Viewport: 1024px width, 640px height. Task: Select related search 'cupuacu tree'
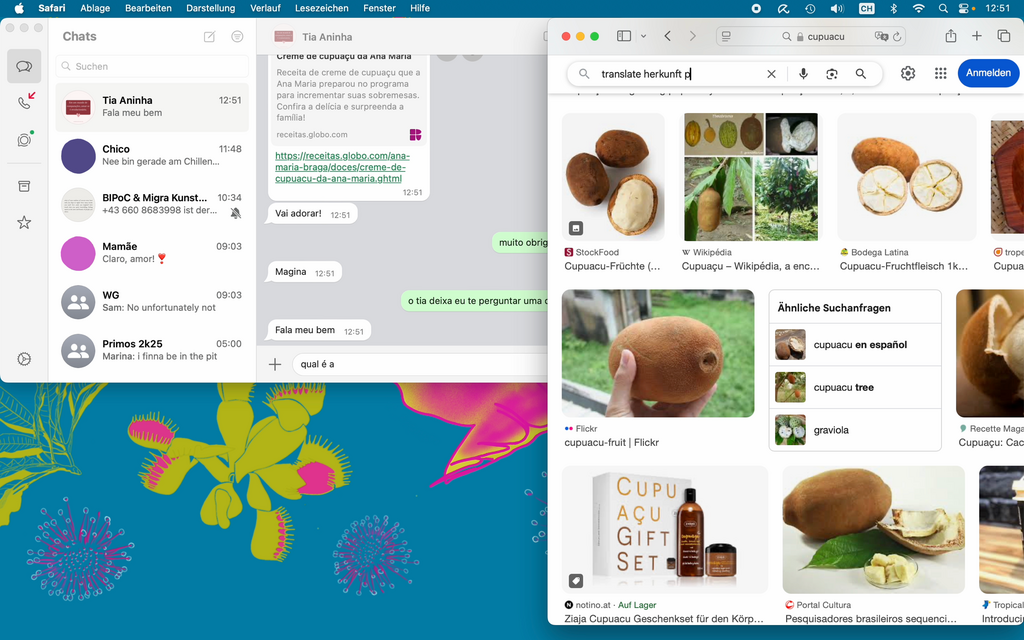click(x=855, y=387)
